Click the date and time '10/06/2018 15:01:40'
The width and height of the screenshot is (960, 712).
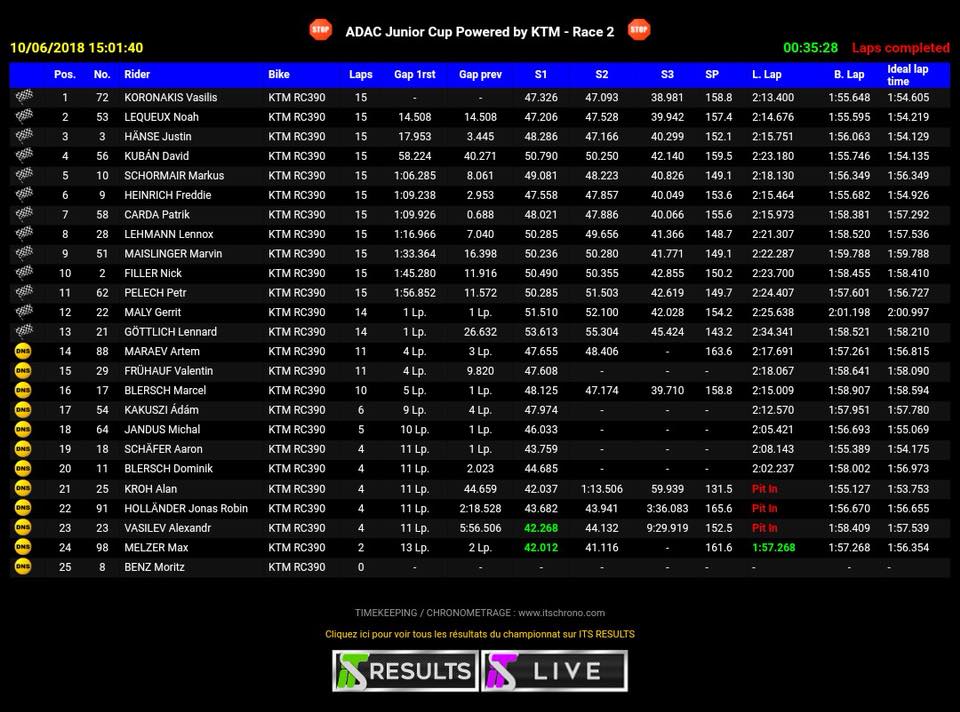(77, 48)
